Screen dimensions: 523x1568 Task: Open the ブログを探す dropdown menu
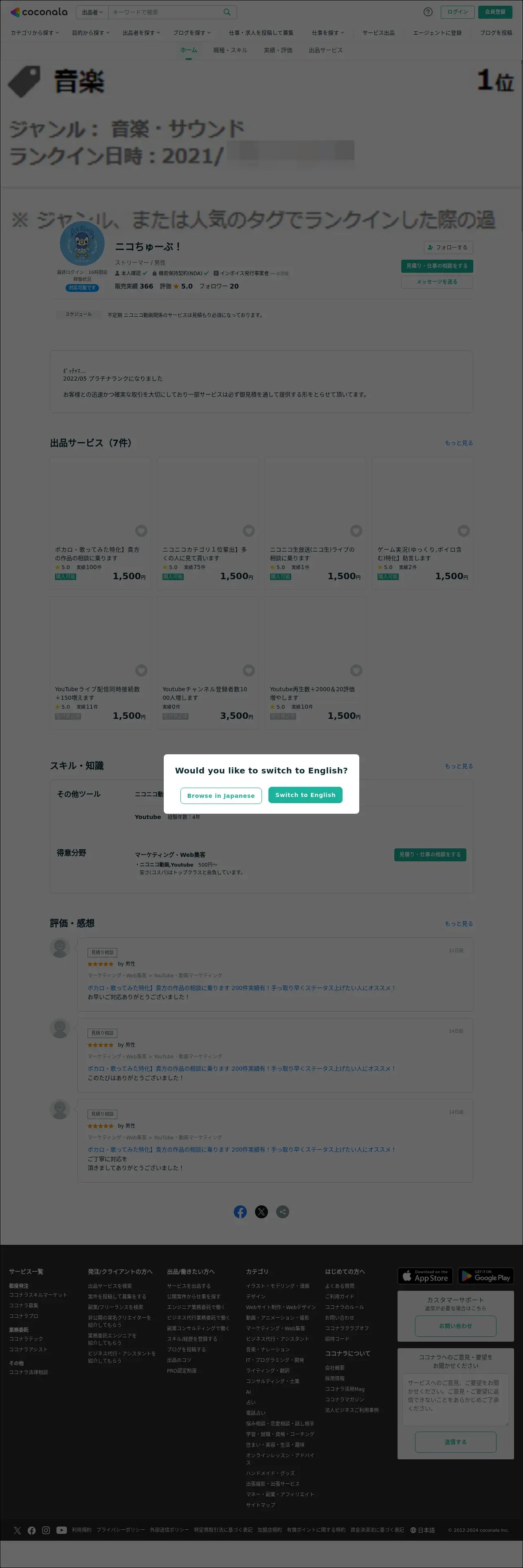pyautogui.click(x=192, y=32)
